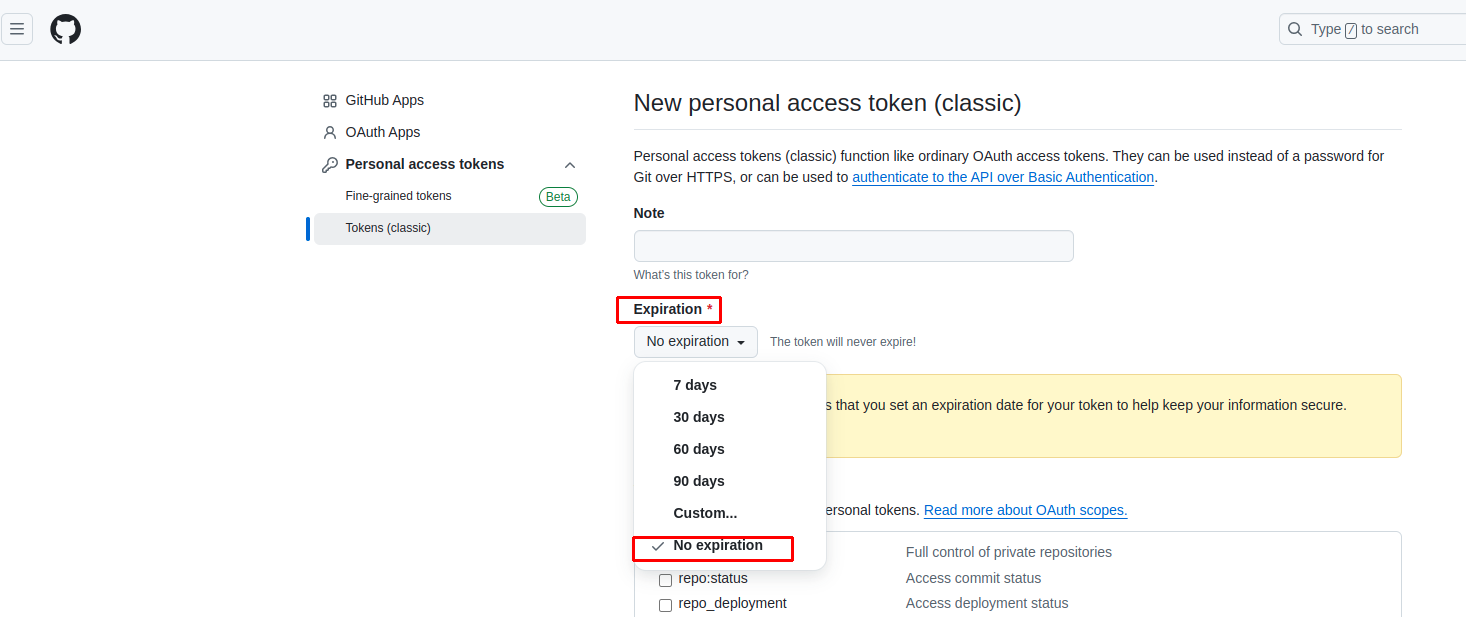This screenshot has height=617, width=1466.
Task: Enable the repo:status scope checkbox
Action: pos(665,580)
